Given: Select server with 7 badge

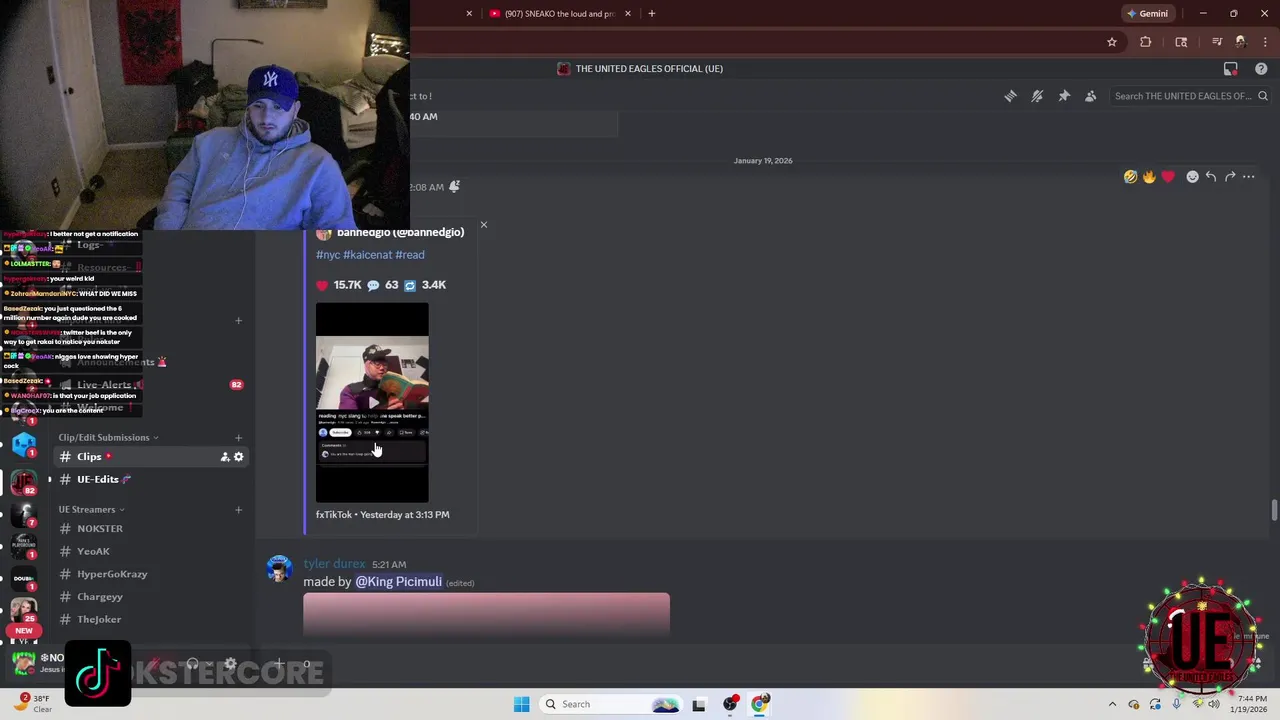Looking at the screenshot, I should [x=24, y=514].
